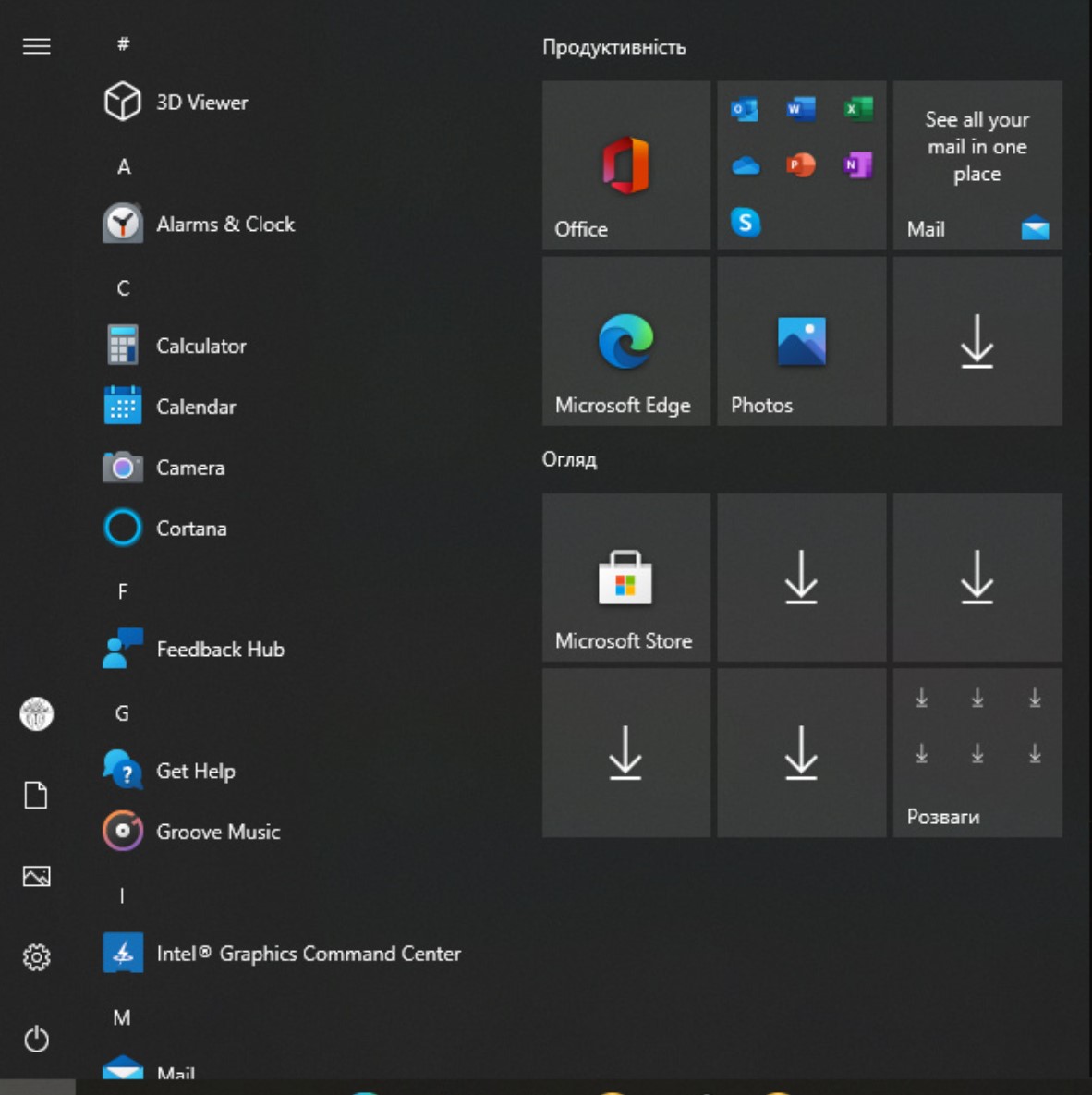Open the Pictures sidebar icon

coord(37,877)
